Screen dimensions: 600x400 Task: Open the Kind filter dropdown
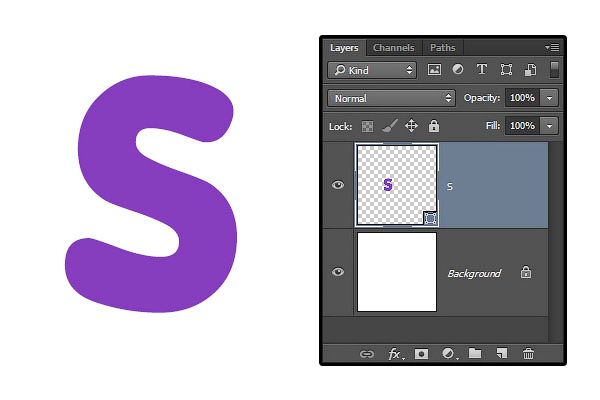(x=372, y=70)
